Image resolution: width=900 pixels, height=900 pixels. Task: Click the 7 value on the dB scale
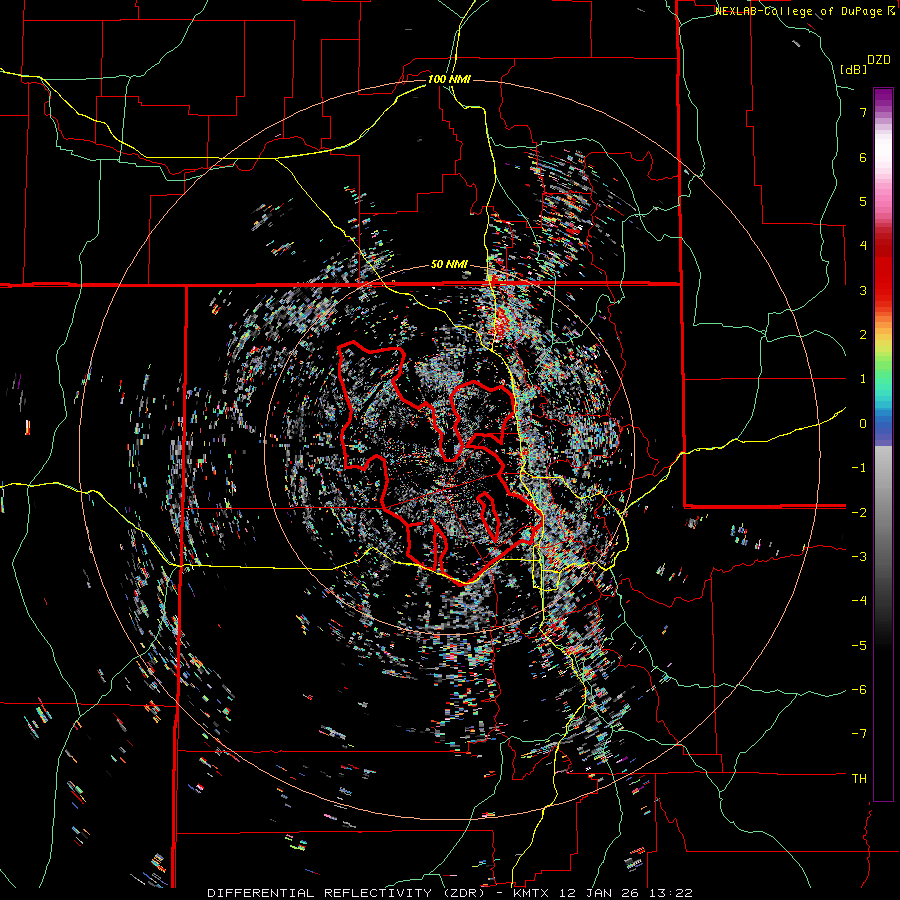tap(863, 112)
